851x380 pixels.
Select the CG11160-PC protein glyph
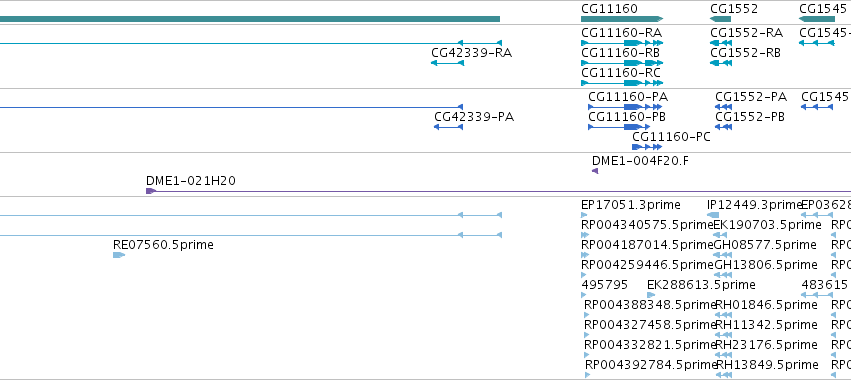[x=647, y=147]
